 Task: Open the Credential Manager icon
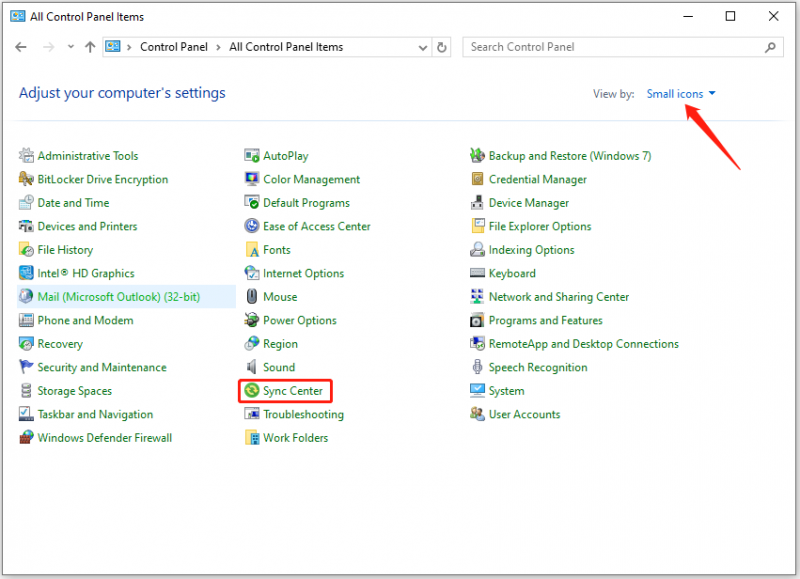pos(477,179)
